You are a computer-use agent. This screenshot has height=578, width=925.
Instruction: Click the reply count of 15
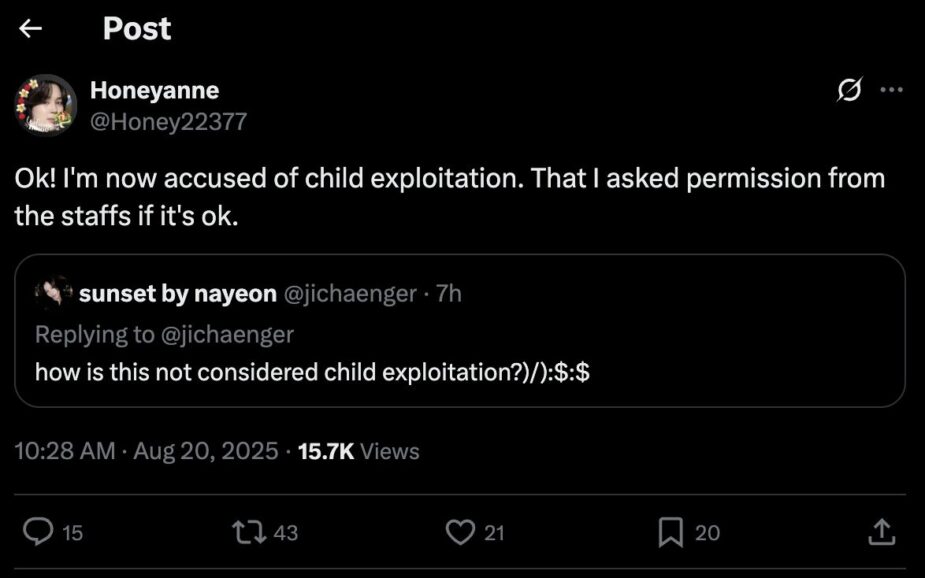73,533
